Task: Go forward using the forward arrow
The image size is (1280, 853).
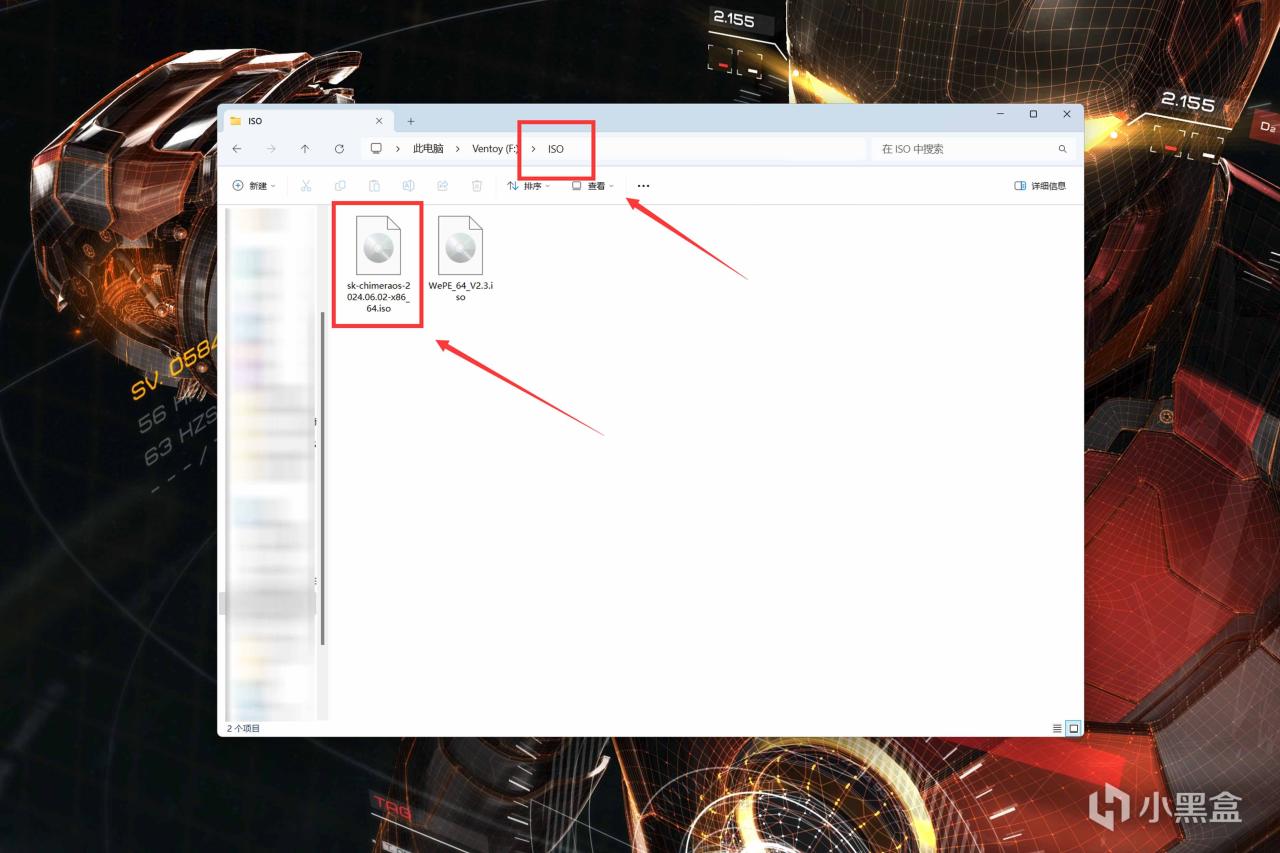Action: tap(271, 149)
